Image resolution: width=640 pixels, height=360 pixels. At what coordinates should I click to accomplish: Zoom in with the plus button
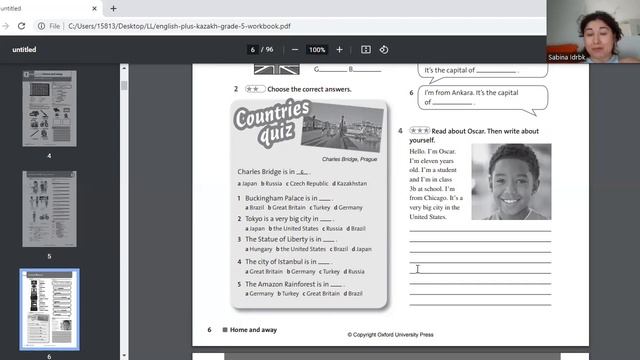pyautogui.click(x=339, y=50)
